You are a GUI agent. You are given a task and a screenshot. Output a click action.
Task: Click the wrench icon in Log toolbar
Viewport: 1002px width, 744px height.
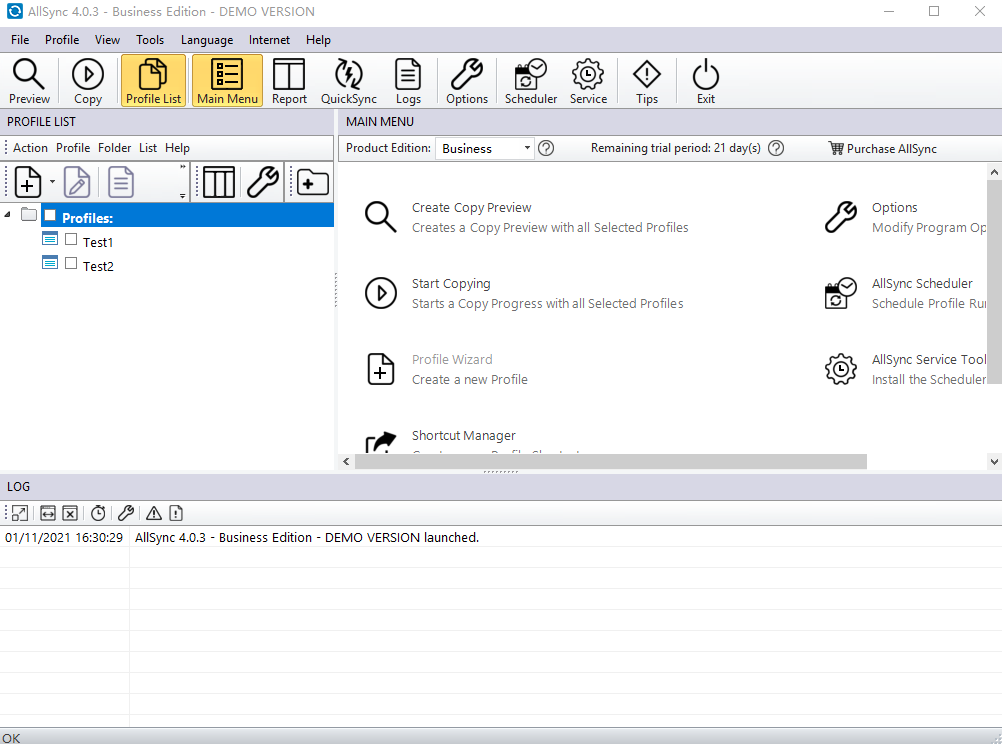[x=126, y=513]
